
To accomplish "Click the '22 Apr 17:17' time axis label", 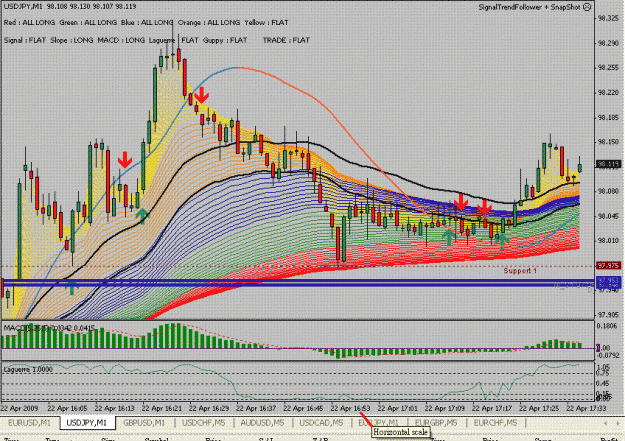I will pos(492,408).
